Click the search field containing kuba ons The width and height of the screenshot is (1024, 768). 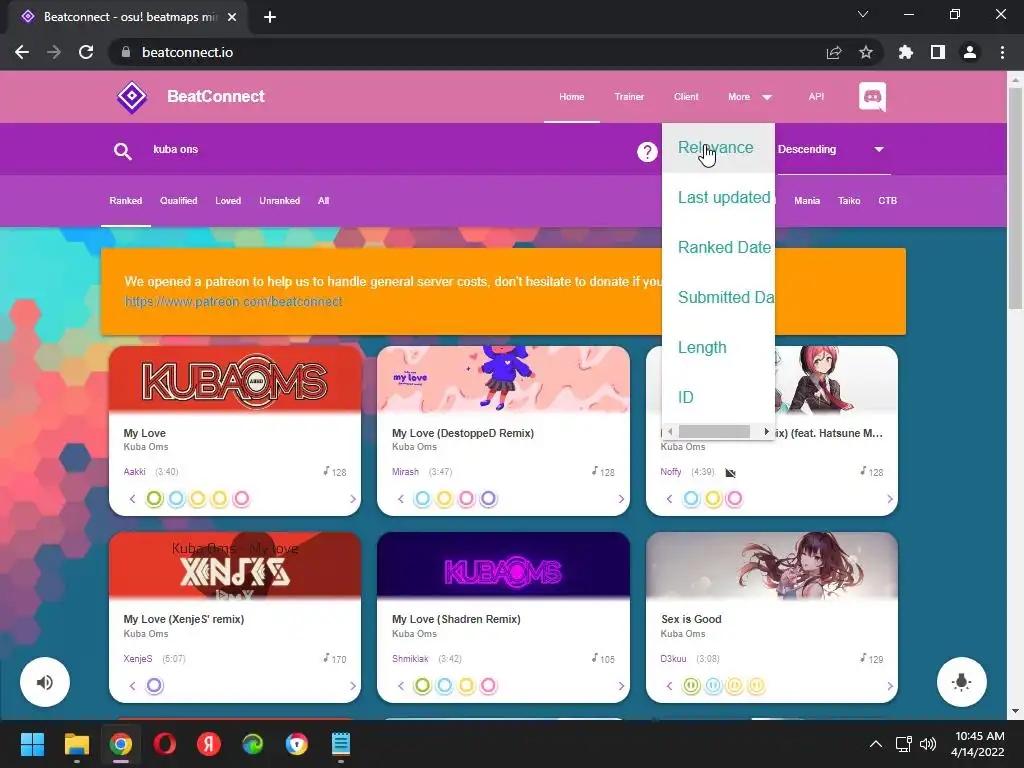pos(385,150)
